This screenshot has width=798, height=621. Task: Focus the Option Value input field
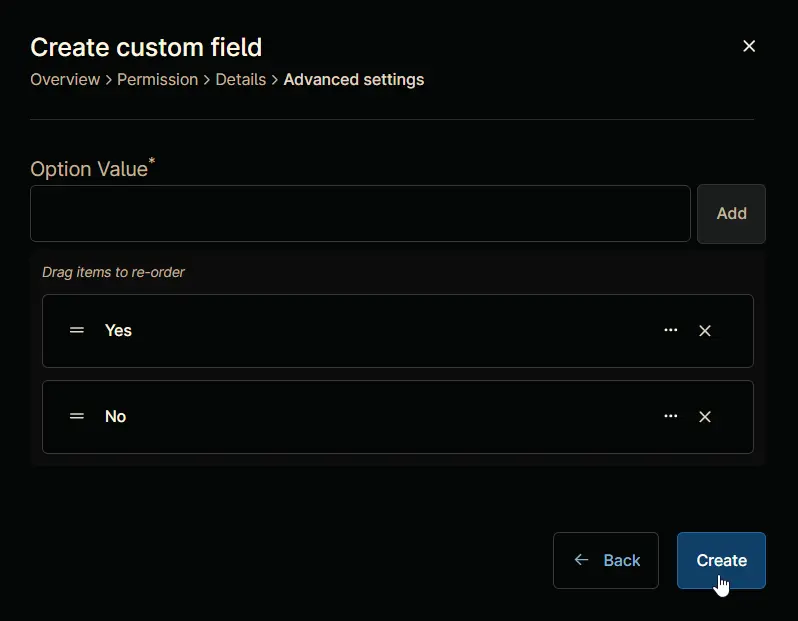click(360, 214)
